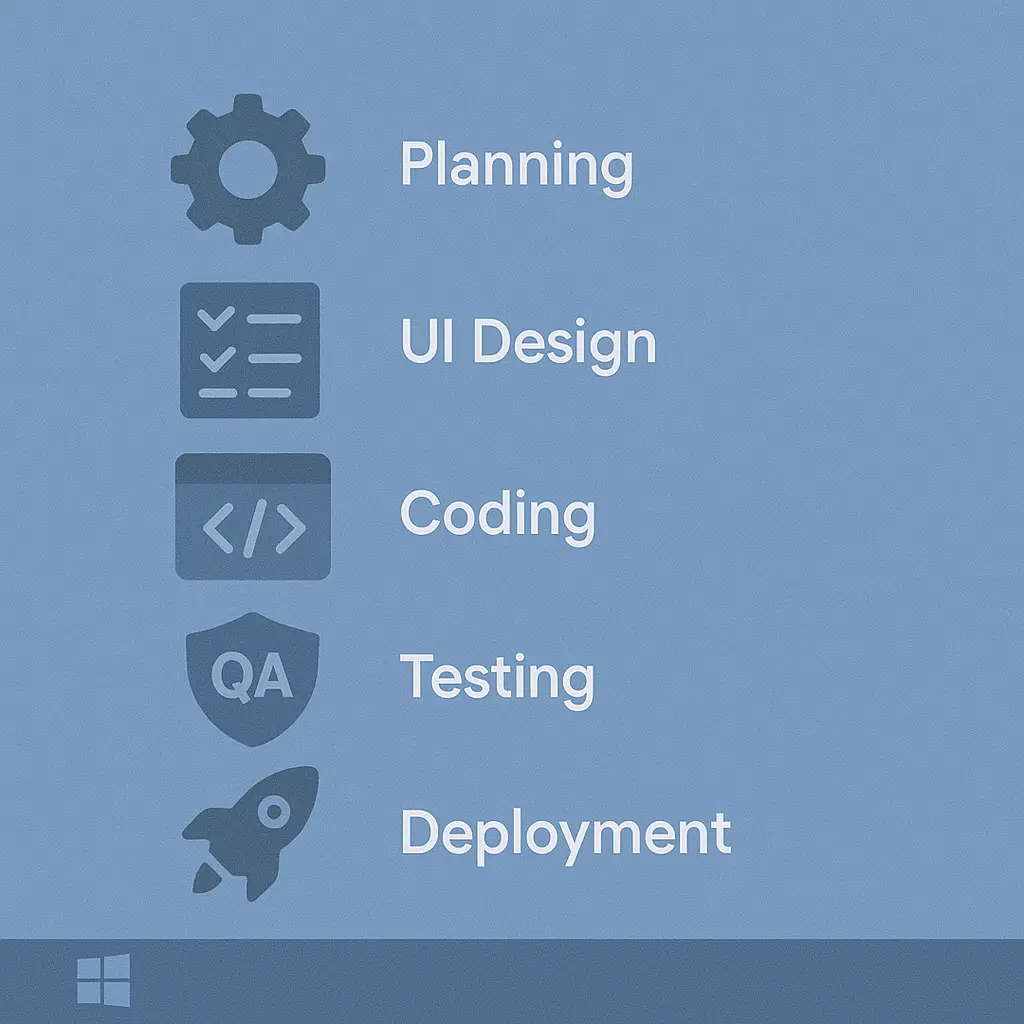Viewport: 1024px width, 1024px height.
Task: Click the Testing text
Action: click(497, 678)
